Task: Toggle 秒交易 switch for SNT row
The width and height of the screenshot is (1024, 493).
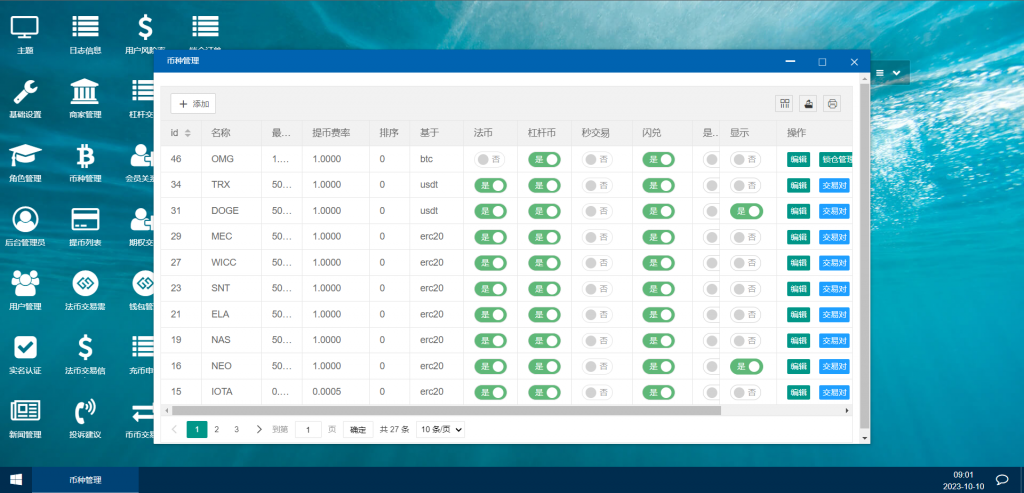Action: click(598, 289)
